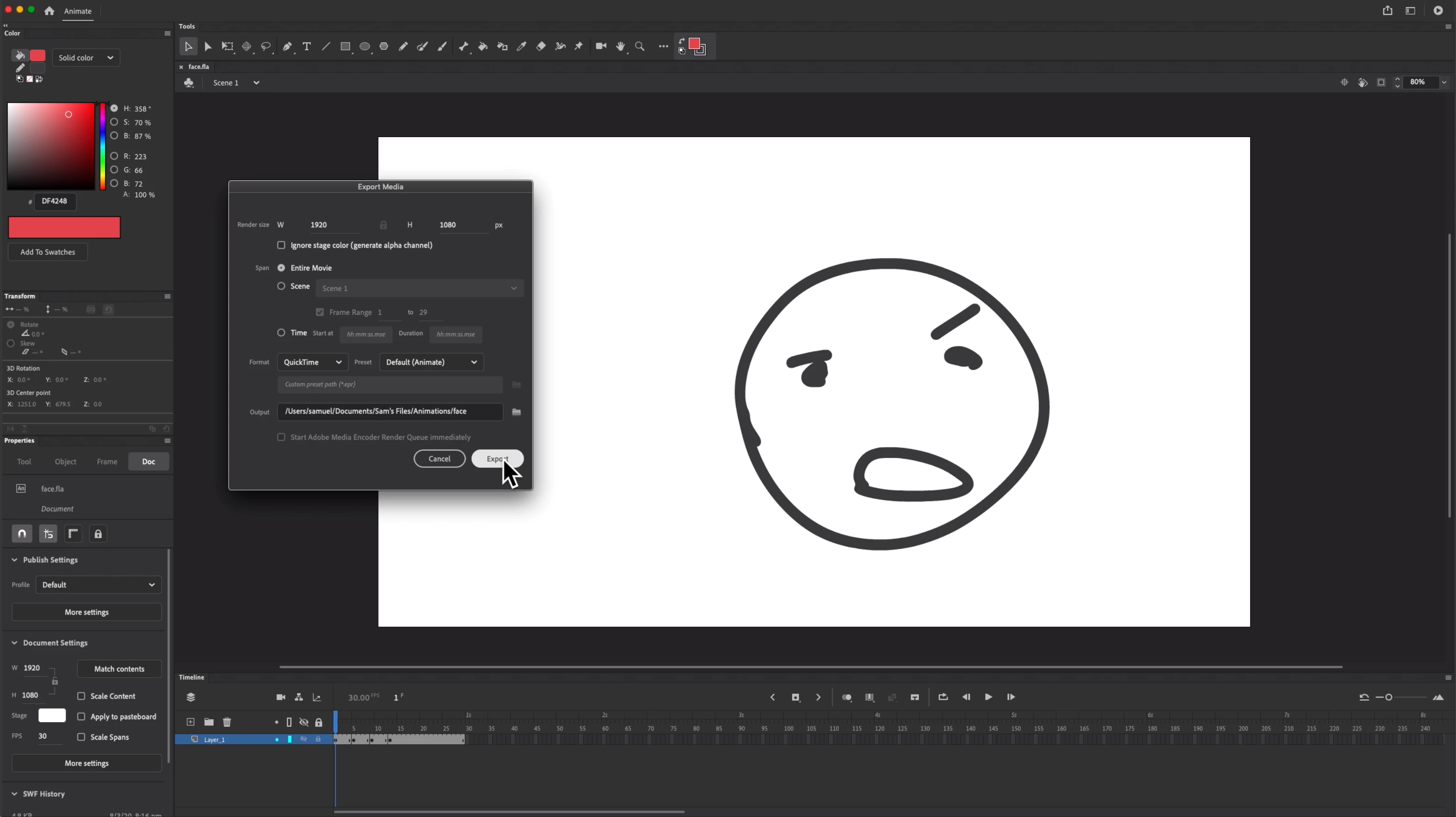The width and height of the screenshot is (1456, 817).
Task: Enable Ignore stage color checkbox
Action: [281, 245]
